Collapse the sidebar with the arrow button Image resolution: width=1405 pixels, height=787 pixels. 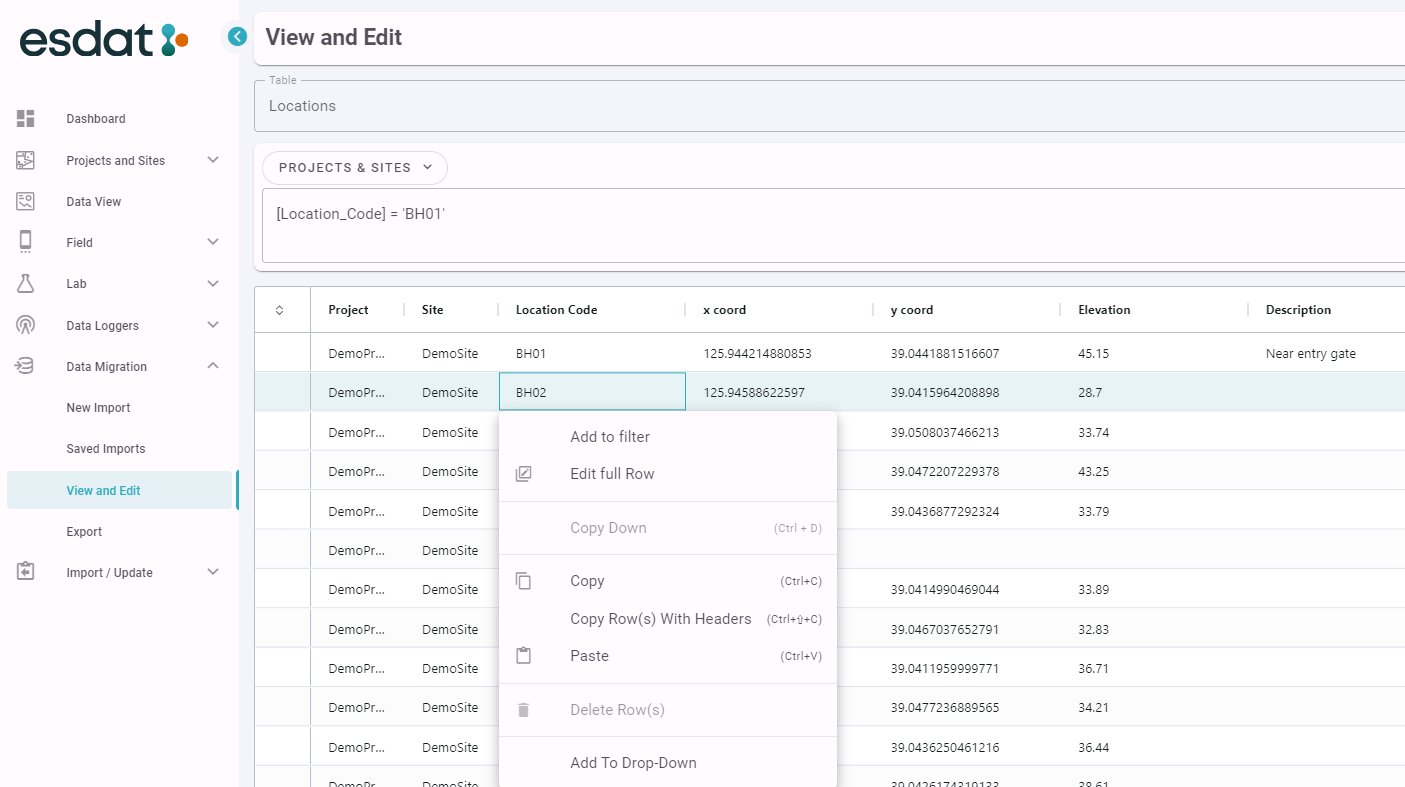tap(237, 37)
